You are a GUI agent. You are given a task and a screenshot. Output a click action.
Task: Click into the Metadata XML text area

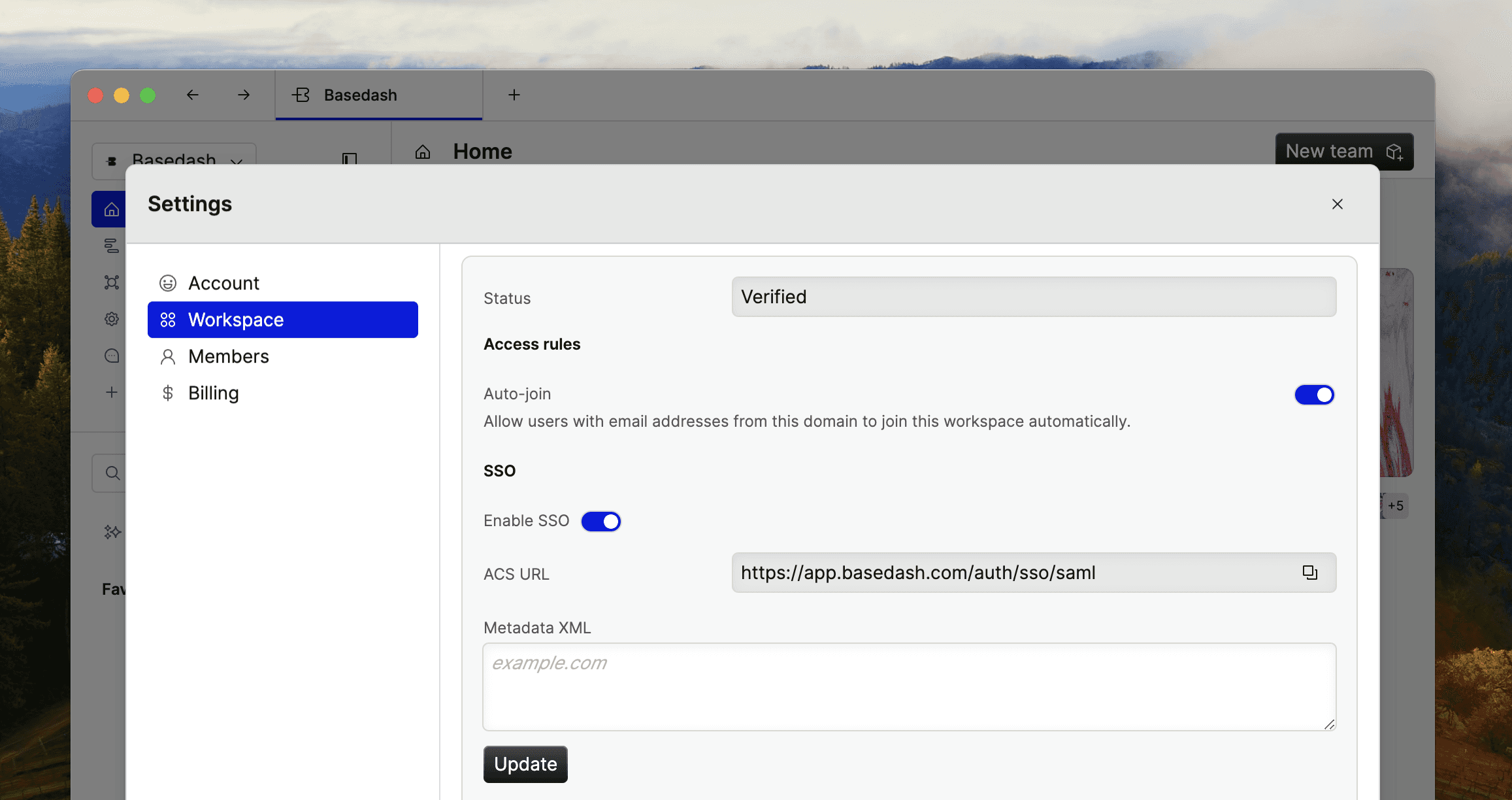tap(909, 686)
